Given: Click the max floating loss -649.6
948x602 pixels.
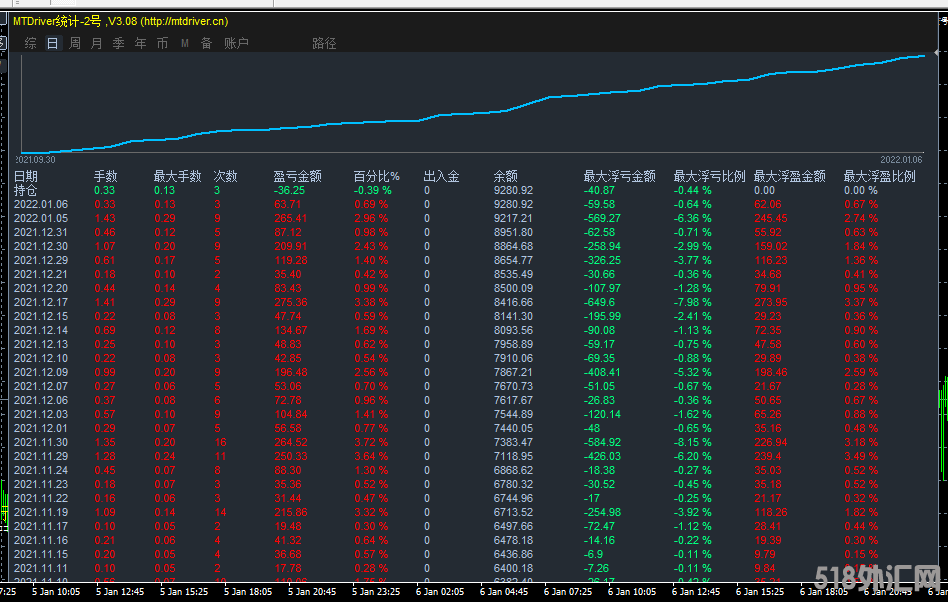Looking at the screenshot, I should point(599,302).
